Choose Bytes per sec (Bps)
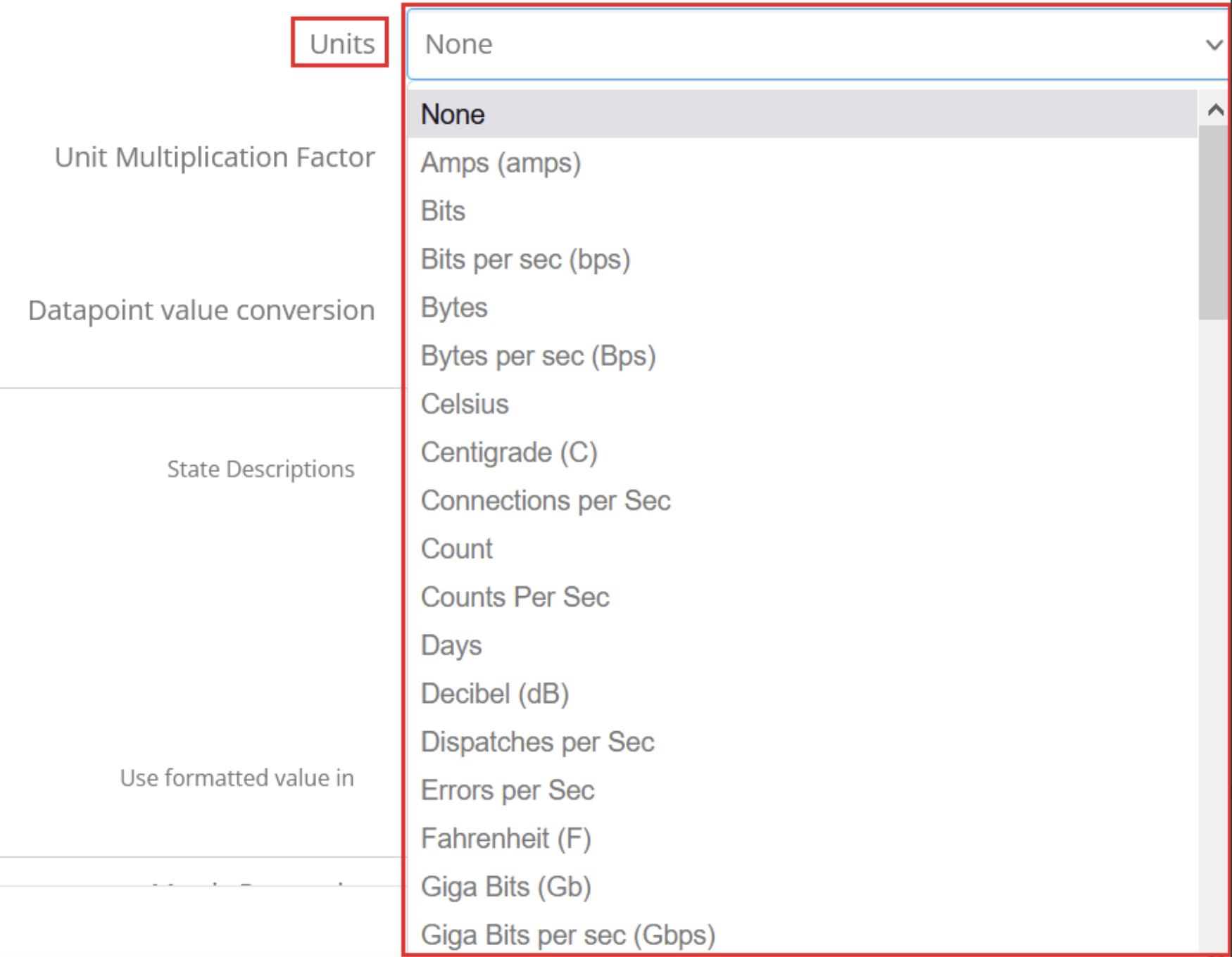Viewport: 1232px width, 957px height. click(x=538, y=356)
